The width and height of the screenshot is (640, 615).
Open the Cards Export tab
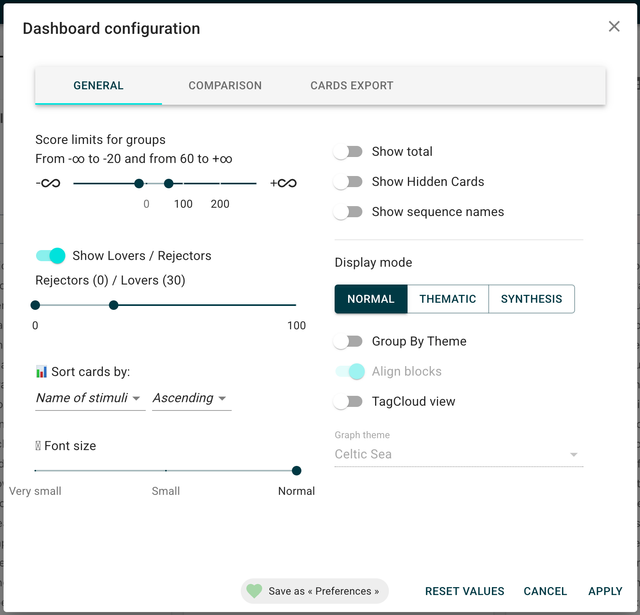tap(352, 86)
